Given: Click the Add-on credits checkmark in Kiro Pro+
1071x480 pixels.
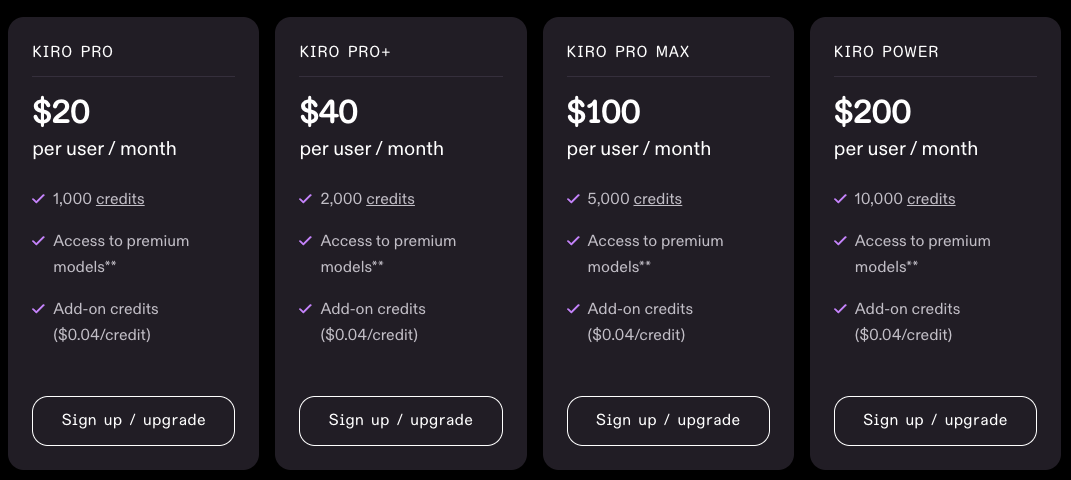Looking at the screenshot, I should (305, 309).
